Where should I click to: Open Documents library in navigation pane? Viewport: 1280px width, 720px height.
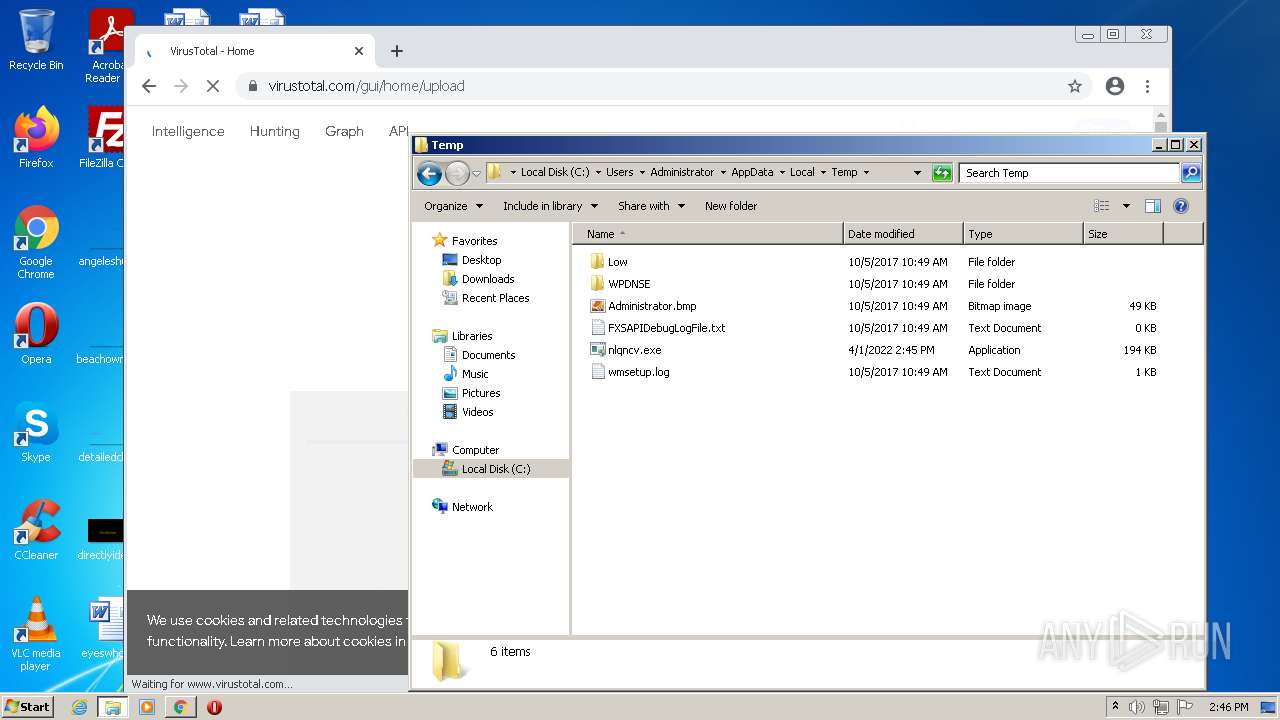coord(488,355)
